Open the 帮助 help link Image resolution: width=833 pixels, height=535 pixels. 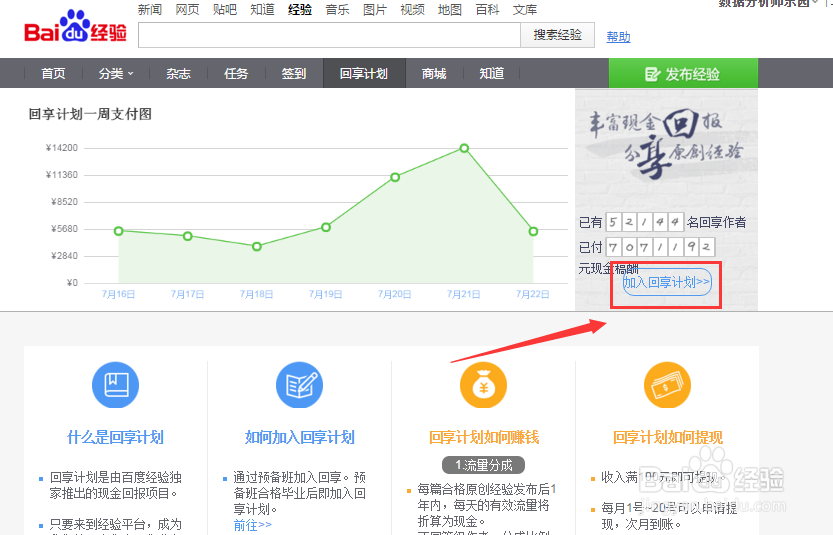(618, 37)
